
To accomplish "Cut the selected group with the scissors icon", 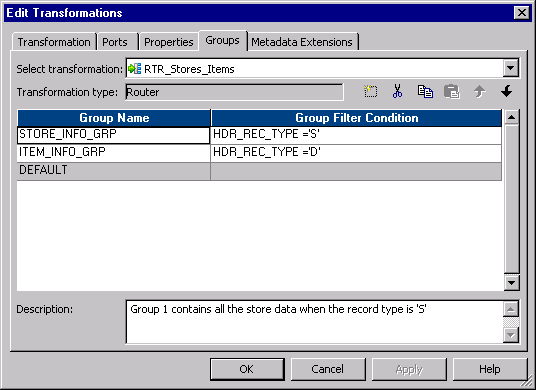I will 397,92.
